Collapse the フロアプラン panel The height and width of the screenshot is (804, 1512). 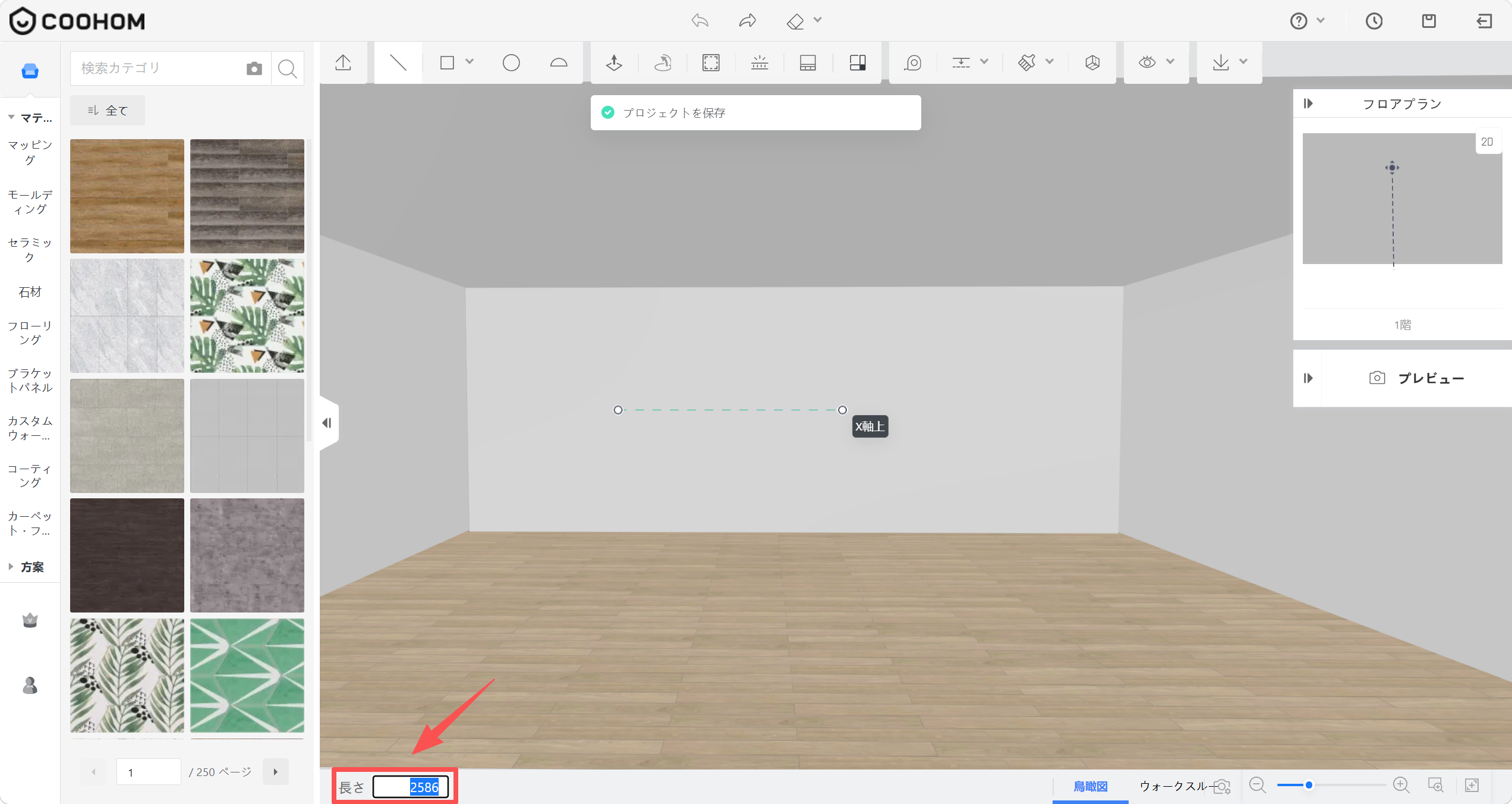click(x=1308, y=103)
